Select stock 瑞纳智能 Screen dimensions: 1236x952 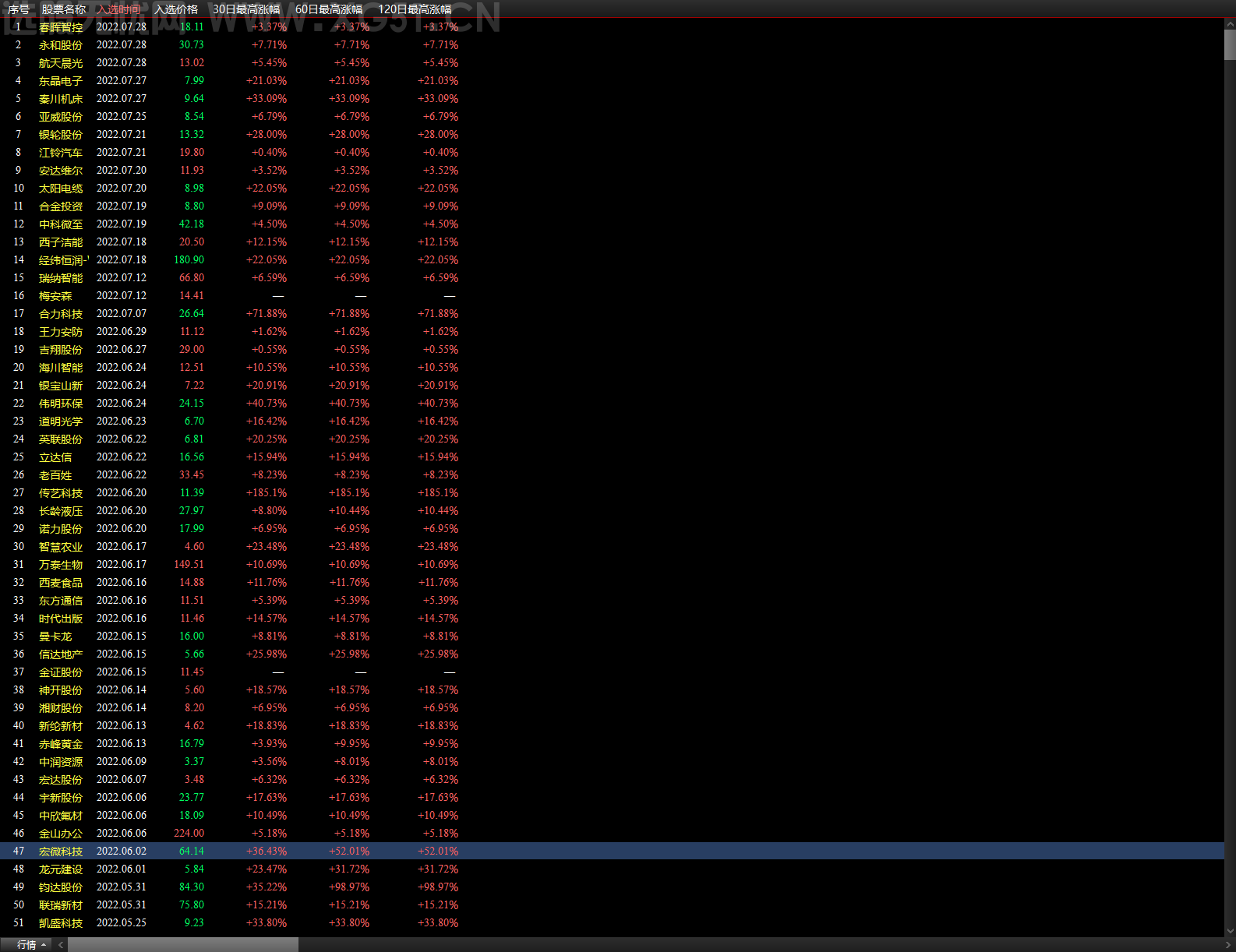click(x=61, y=278)
